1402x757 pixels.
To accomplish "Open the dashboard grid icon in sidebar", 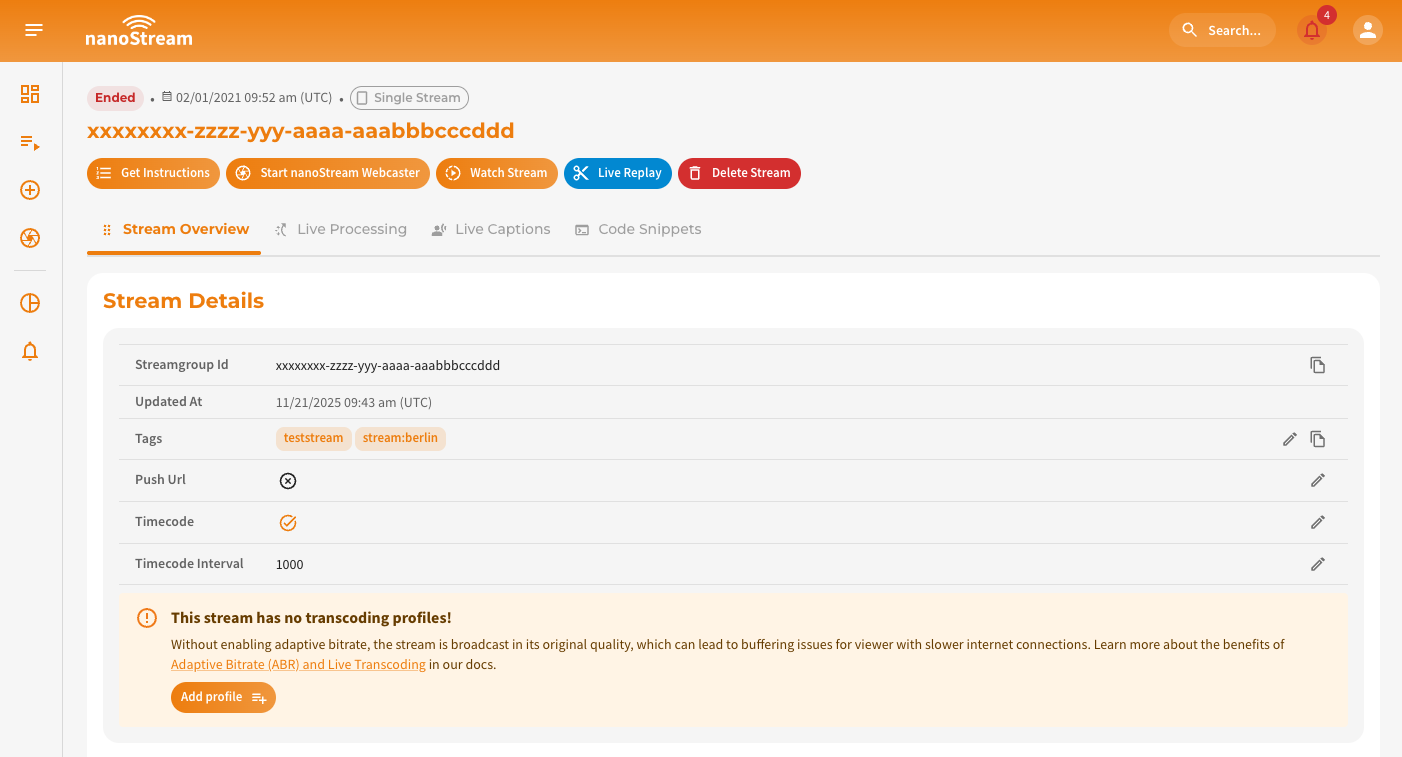I will (x=29, y=93).
